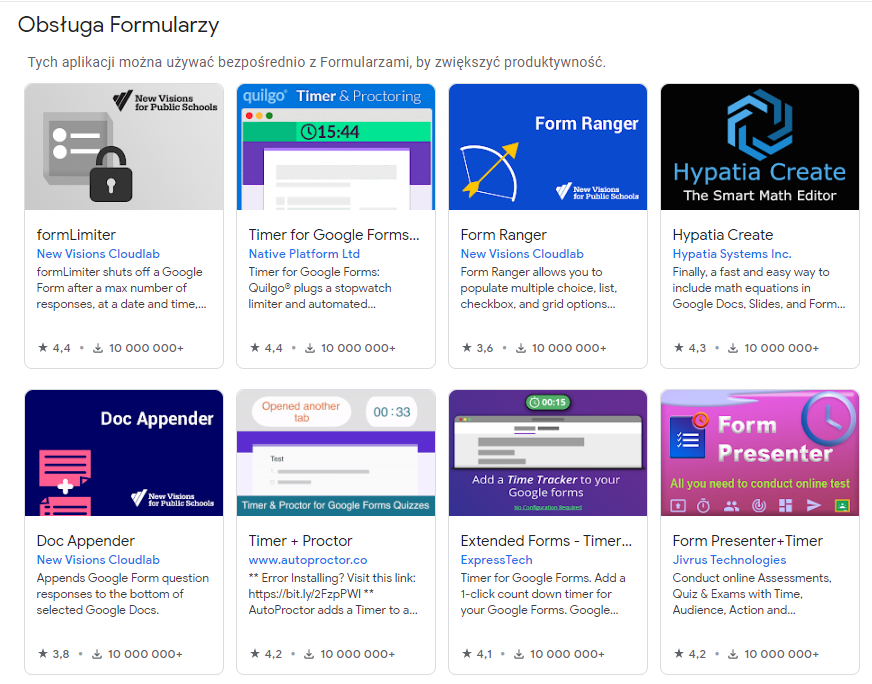
Task: Click the star rating icon on Extended Forms
Action: tap(467, 653)
